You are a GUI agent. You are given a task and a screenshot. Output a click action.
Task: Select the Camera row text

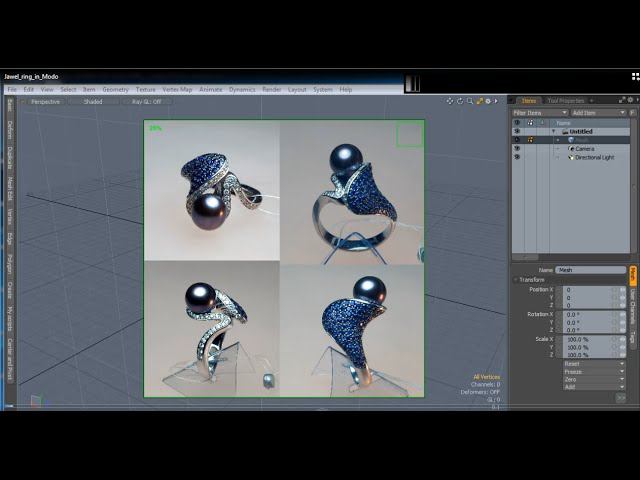click(584, 149)
